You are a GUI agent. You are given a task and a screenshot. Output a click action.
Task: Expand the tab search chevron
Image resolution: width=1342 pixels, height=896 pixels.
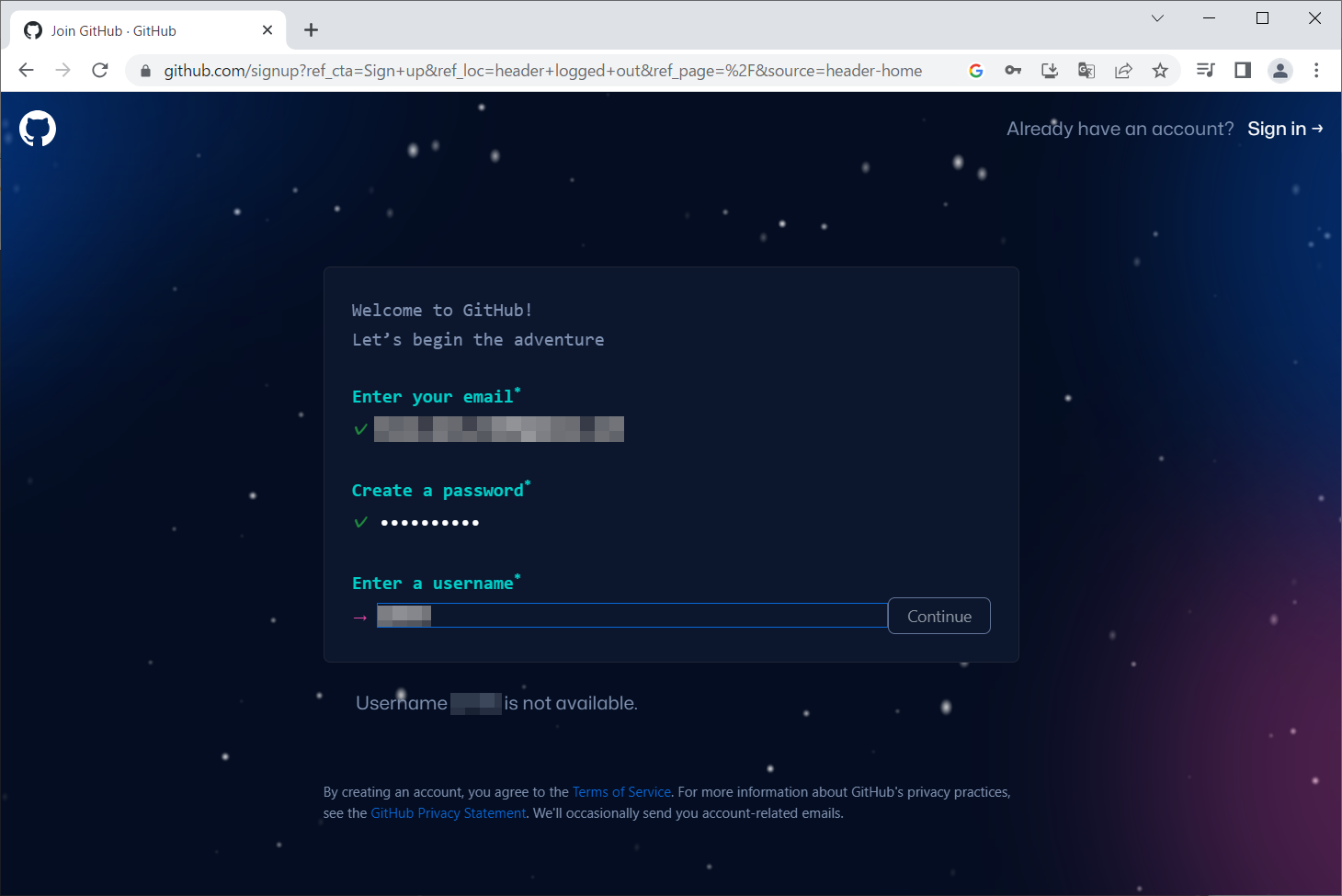pos(1157,18)
